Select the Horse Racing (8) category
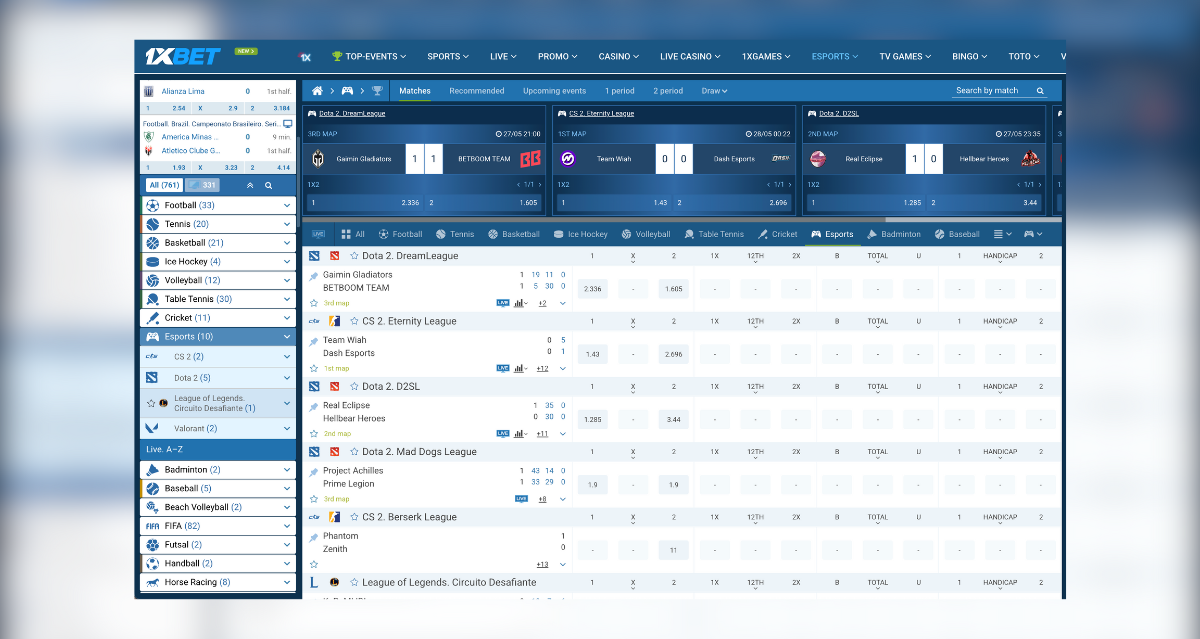The width and height of the screenshot is (1200, 639). coord(219,582)
